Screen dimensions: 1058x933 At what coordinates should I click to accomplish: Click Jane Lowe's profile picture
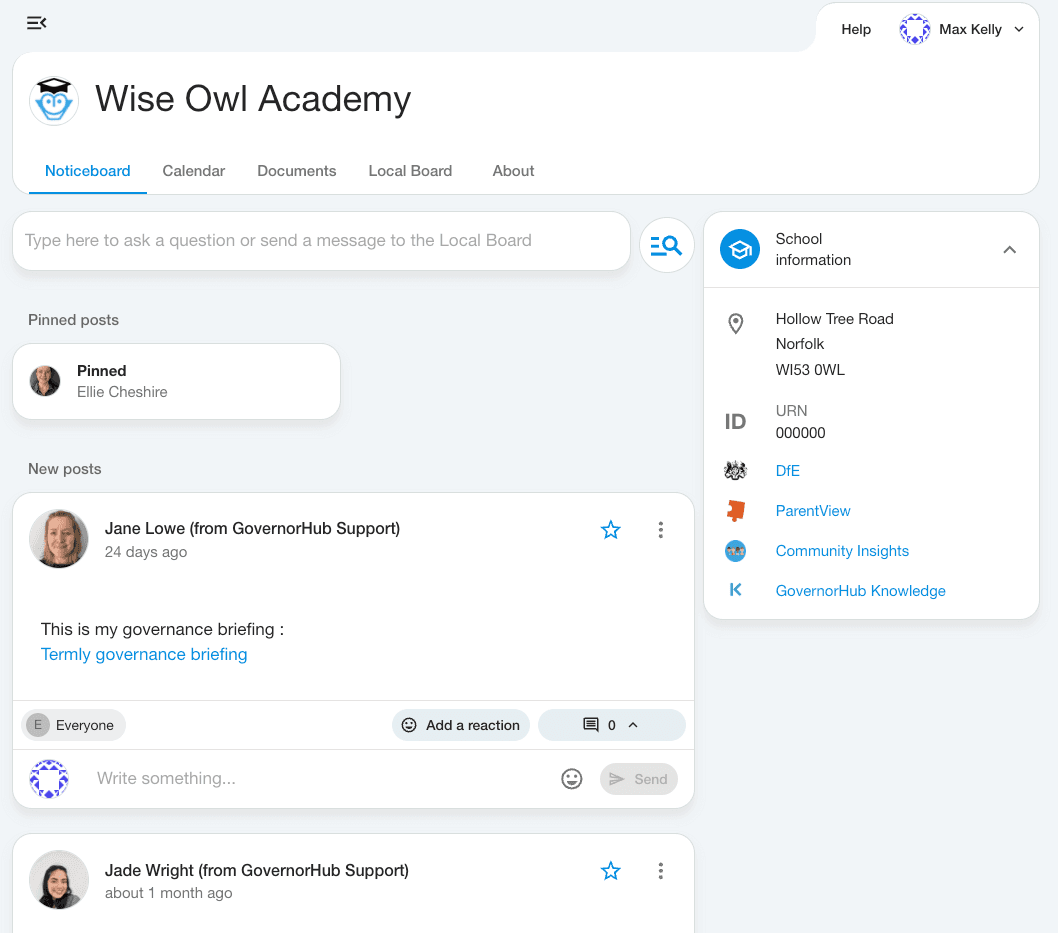58,539
